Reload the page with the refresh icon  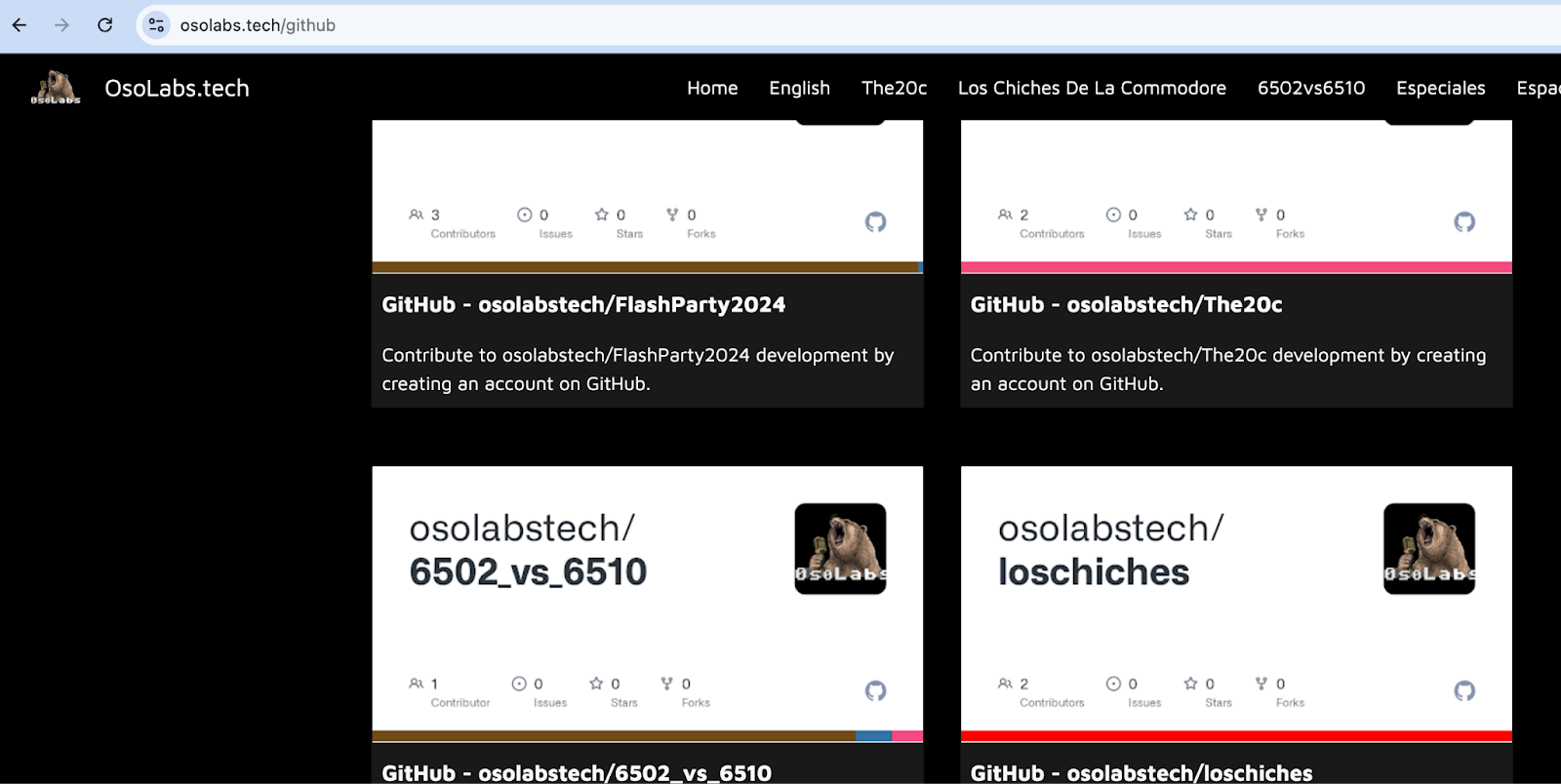tap(105, 25)
